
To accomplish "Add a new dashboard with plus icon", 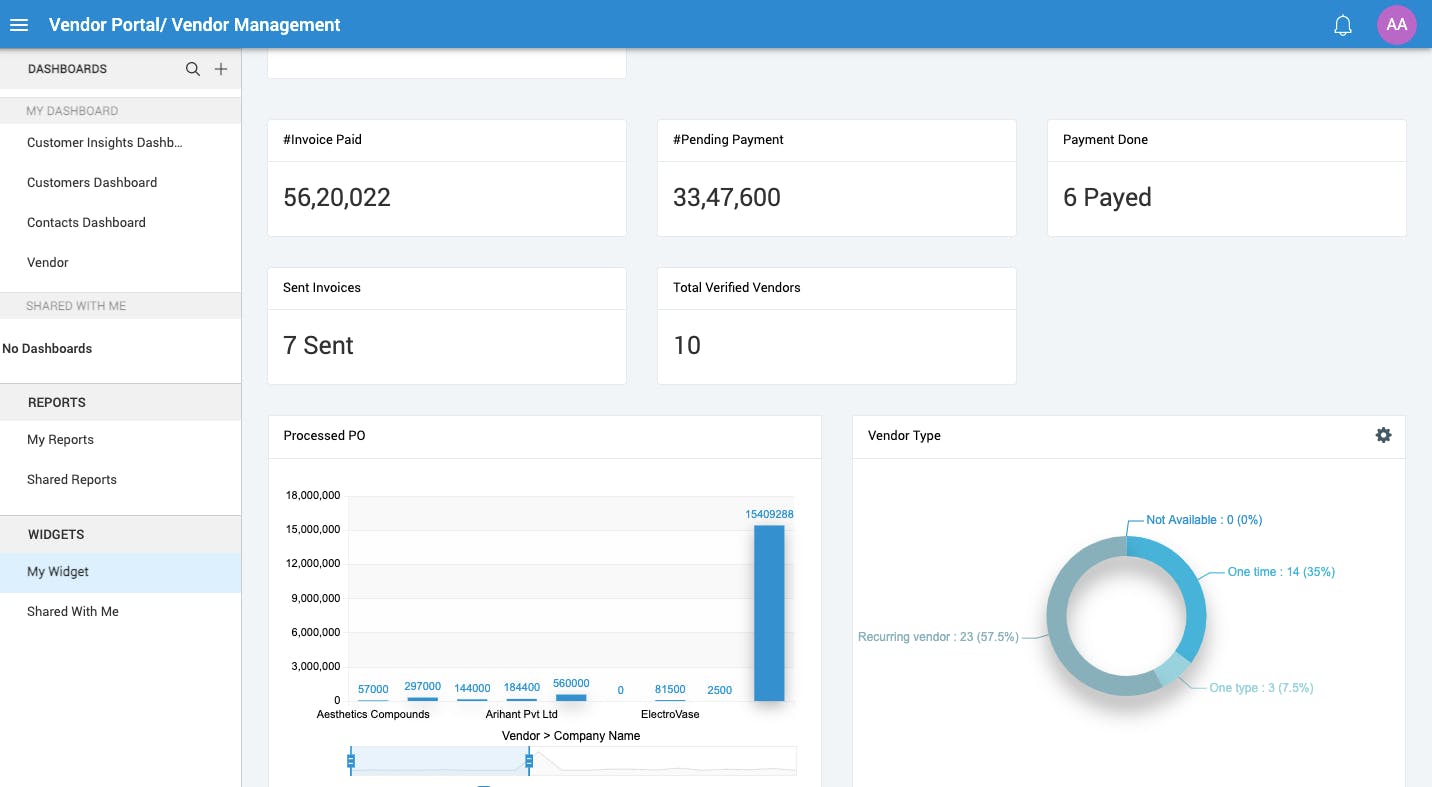I will click(221, 69).
